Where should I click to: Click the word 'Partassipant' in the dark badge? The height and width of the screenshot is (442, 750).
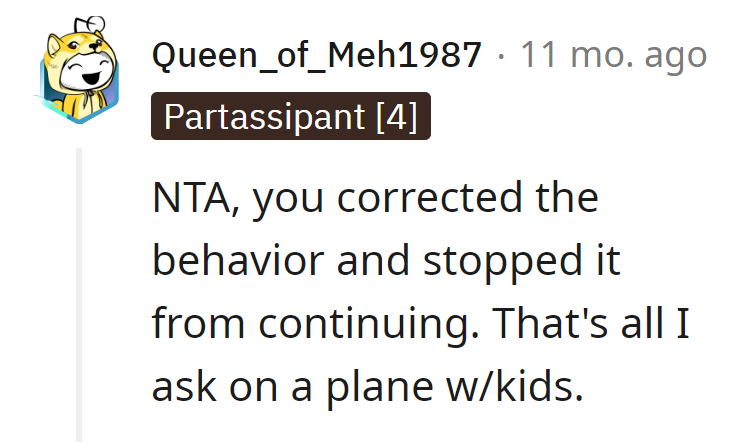click(x=265, y=117)
